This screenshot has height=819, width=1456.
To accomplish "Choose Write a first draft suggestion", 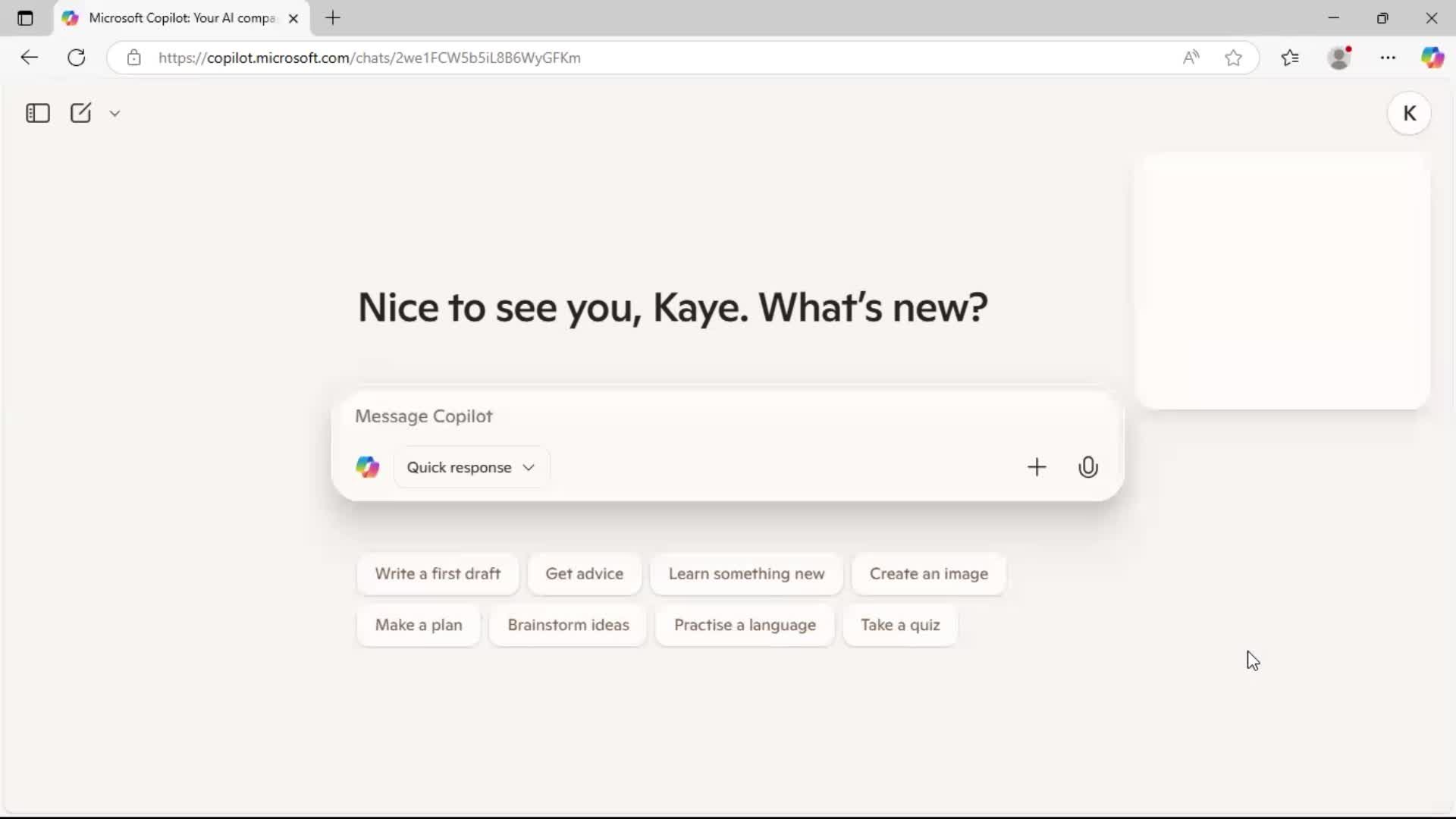I will 438,574.
